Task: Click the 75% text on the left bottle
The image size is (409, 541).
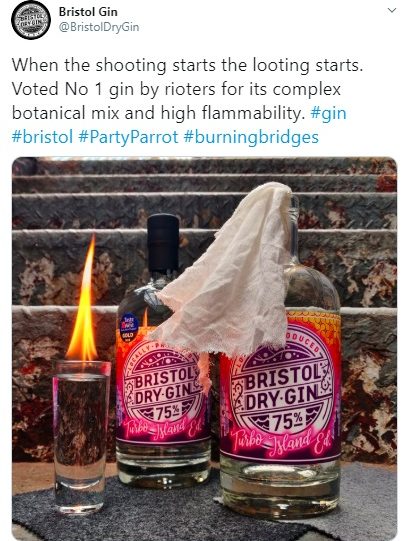Action: tap(167, 413)
